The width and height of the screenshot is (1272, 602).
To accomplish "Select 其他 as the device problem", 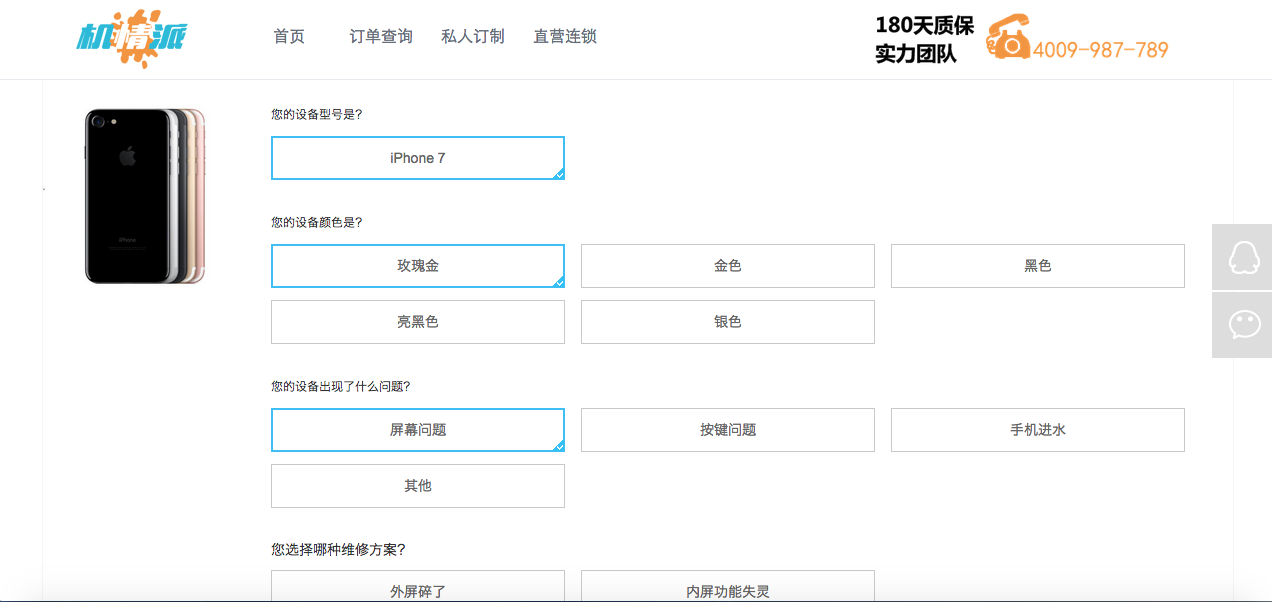I will coord(418,486).
